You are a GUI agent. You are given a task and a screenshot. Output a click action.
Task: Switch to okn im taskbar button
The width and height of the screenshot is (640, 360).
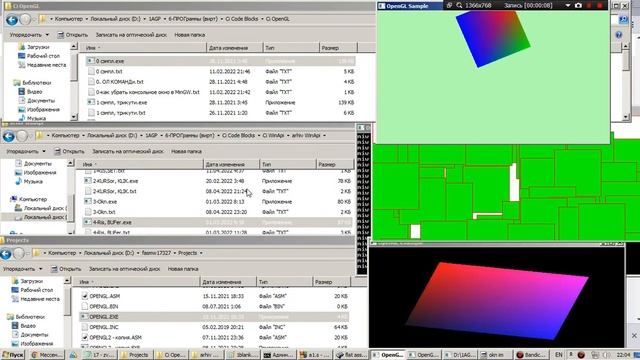(x=495, y=355)
